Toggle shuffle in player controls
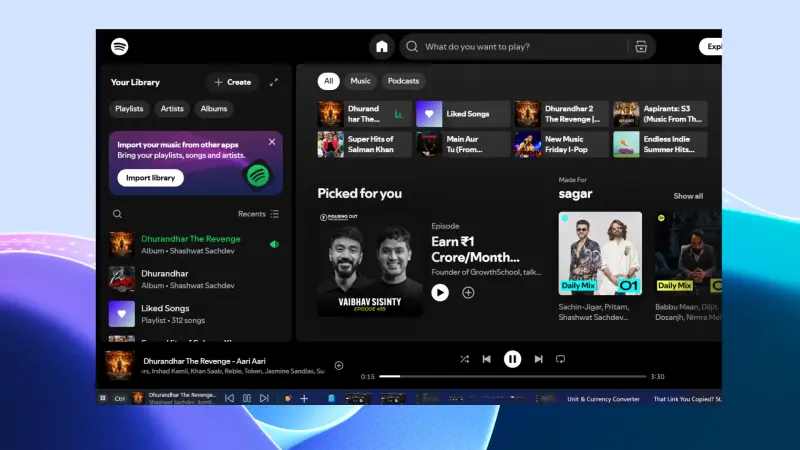The height and width of the screenshot is (450, 800). [464, 359]
